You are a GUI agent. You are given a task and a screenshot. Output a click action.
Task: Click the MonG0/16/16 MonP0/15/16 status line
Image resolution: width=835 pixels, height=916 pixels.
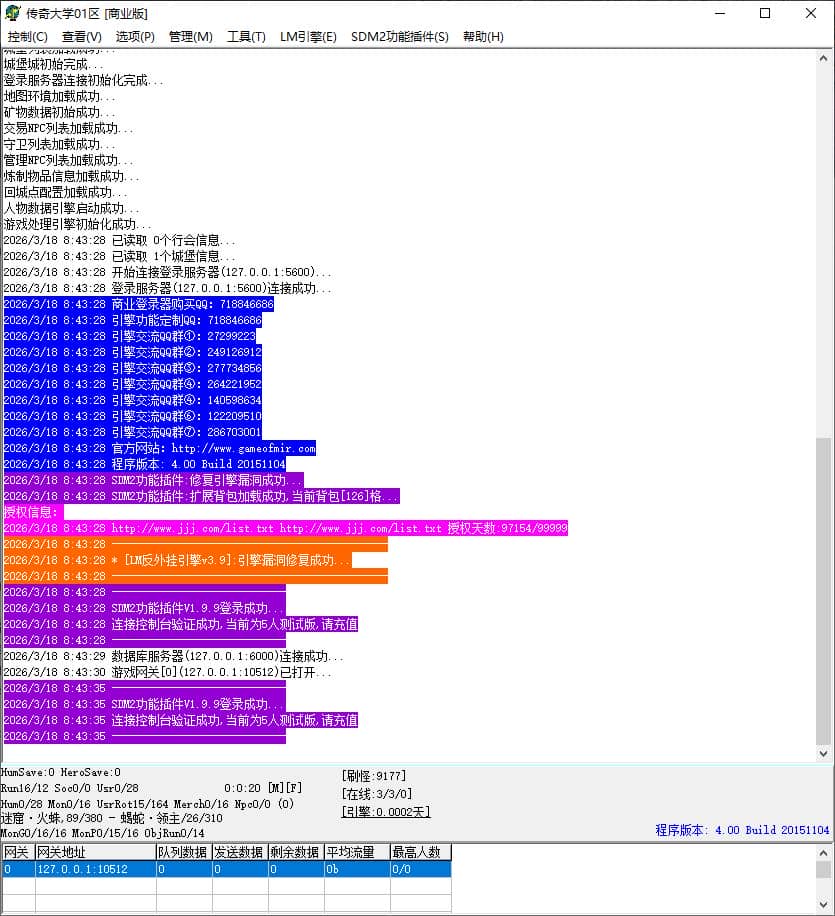[x=102, y=833]
